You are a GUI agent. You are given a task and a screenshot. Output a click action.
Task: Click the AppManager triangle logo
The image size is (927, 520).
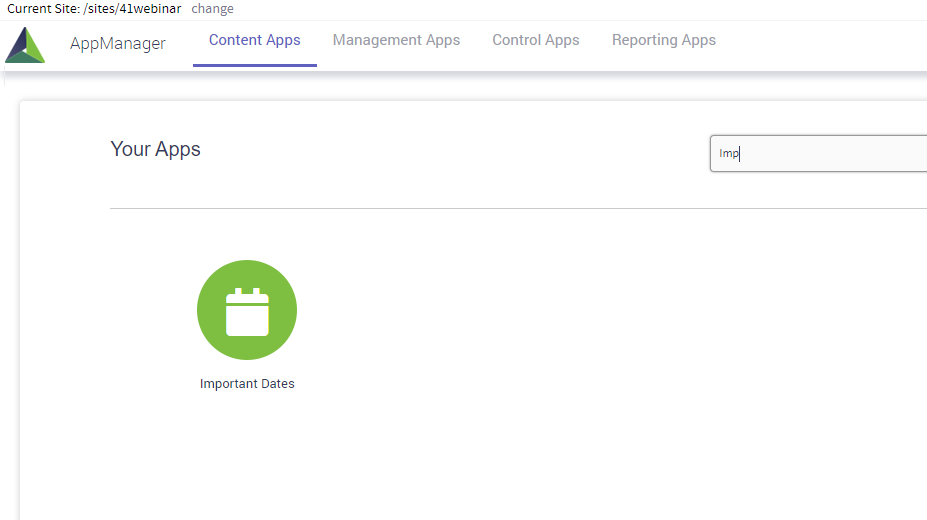(x=25, y=45)
